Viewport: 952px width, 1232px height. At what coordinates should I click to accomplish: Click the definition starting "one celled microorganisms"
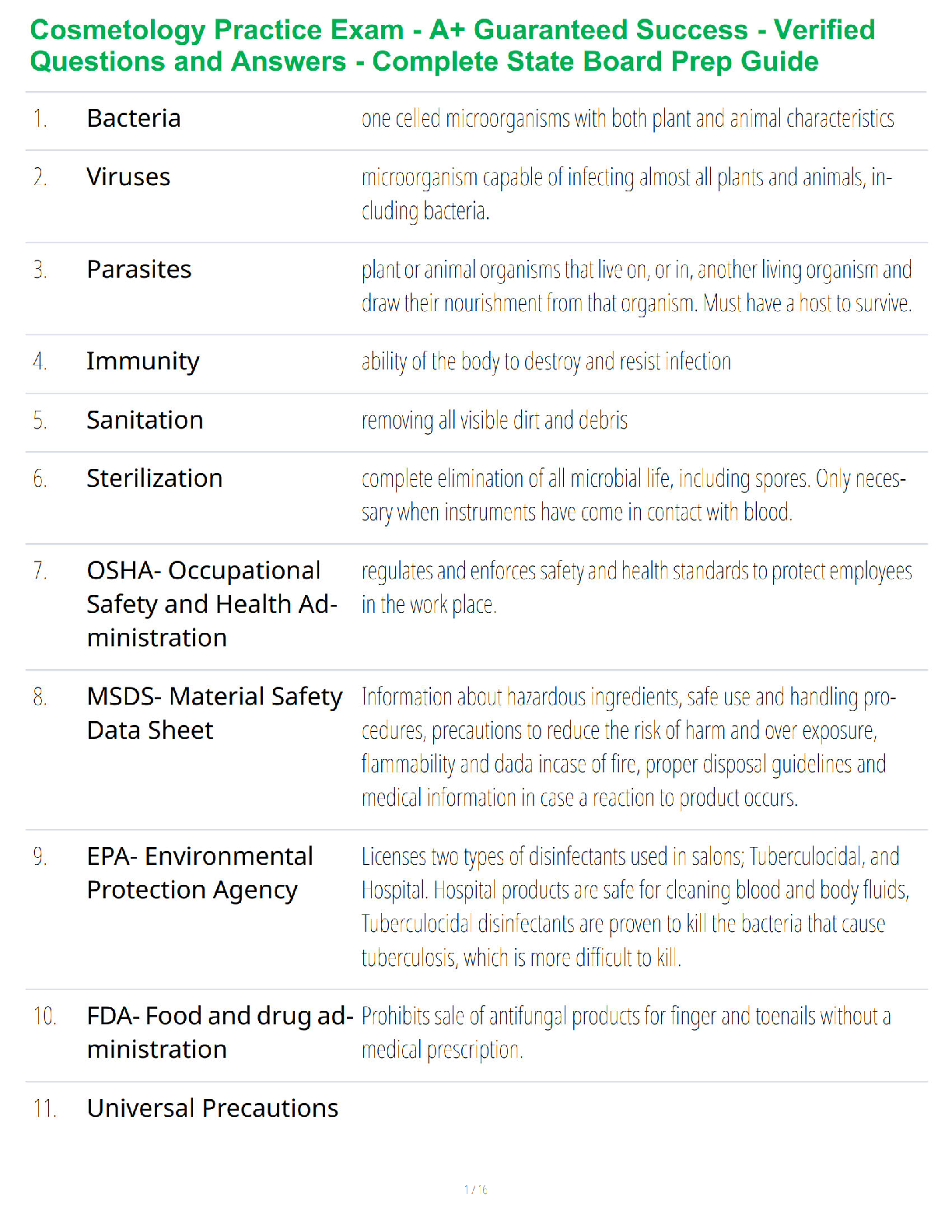[628, 119]
